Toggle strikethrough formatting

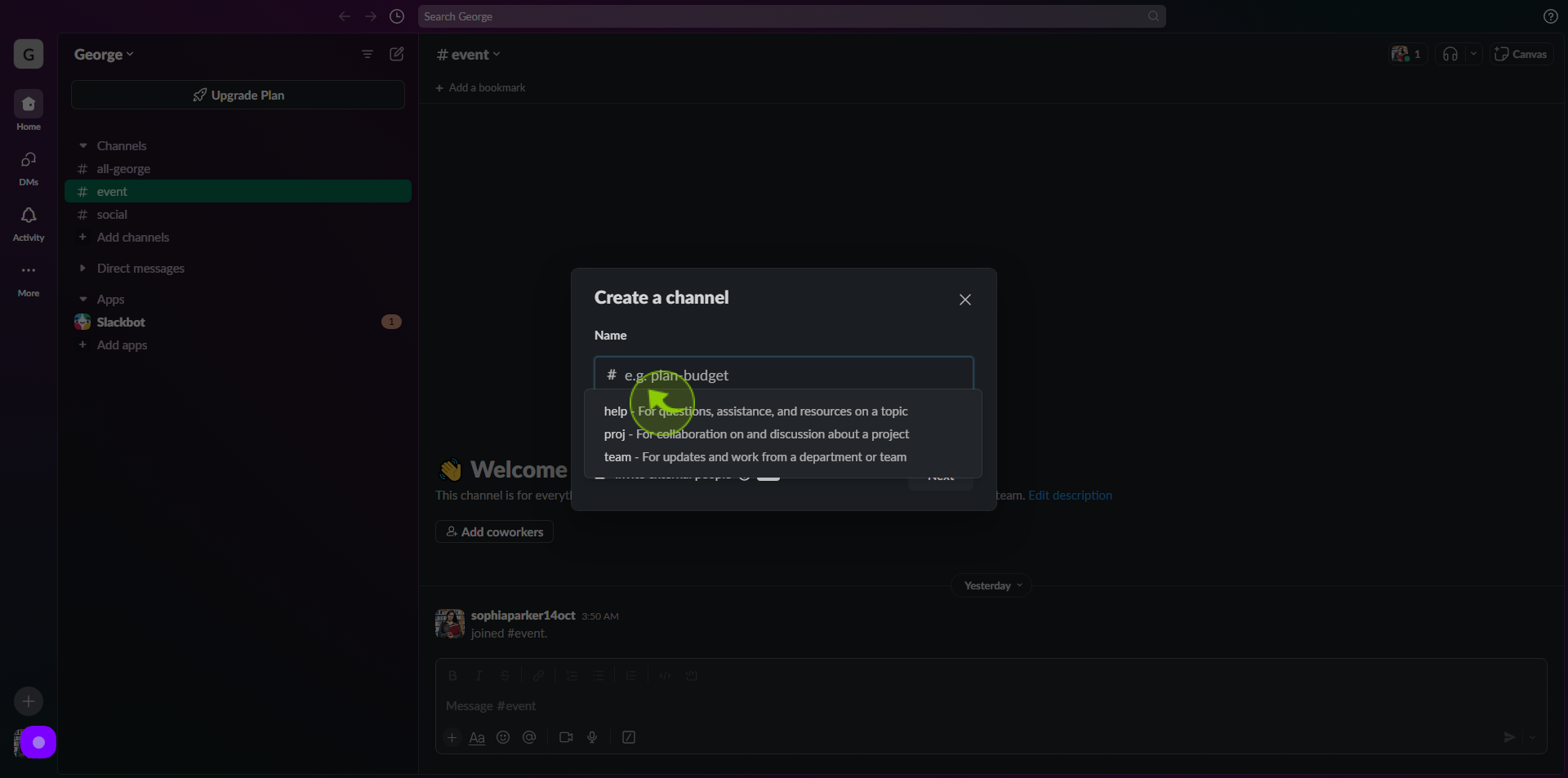505,675
